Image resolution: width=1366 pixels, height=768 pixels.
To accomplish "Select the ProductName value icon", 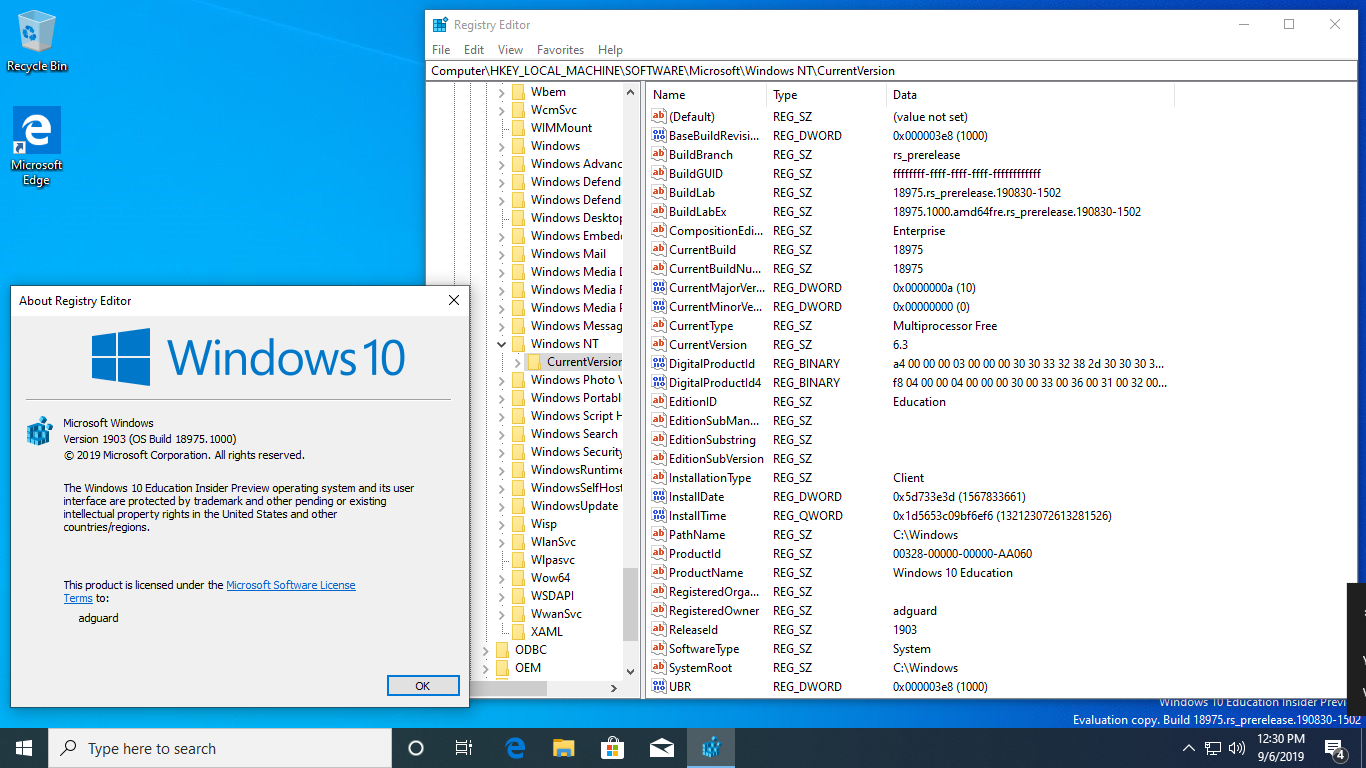I will click(659, 572).
